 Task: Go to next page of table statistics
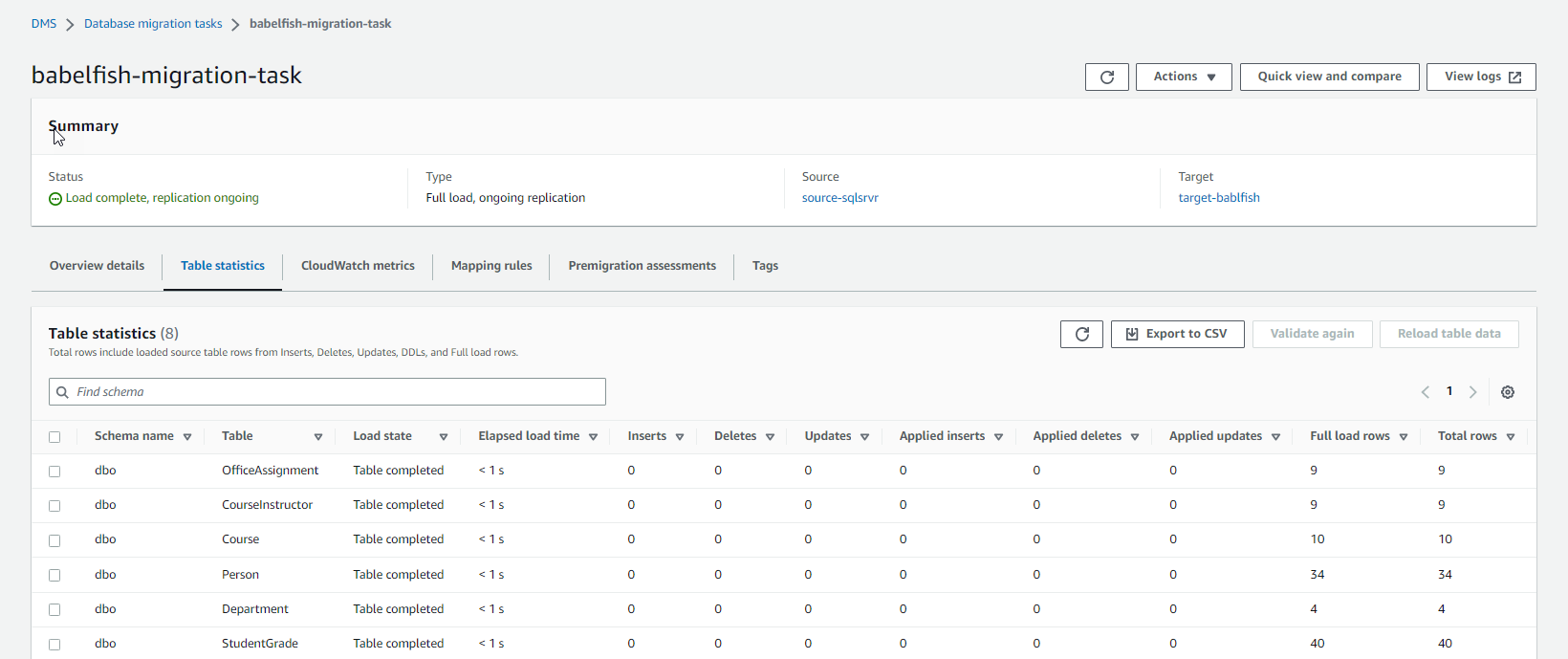tap(1472, 392)
